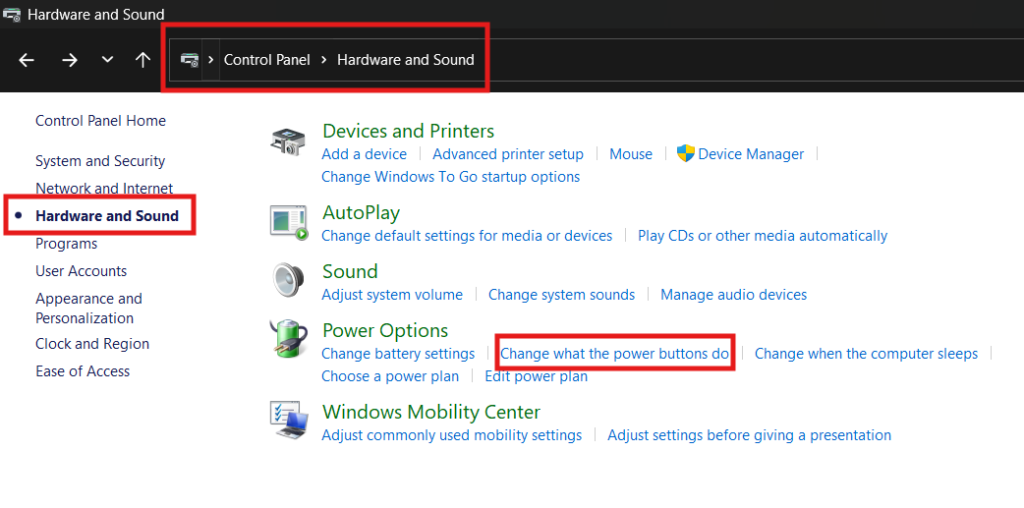Click the AutoPlay category icon
The width and height of the screenshot is (1024, 508).
coord(289,222)
